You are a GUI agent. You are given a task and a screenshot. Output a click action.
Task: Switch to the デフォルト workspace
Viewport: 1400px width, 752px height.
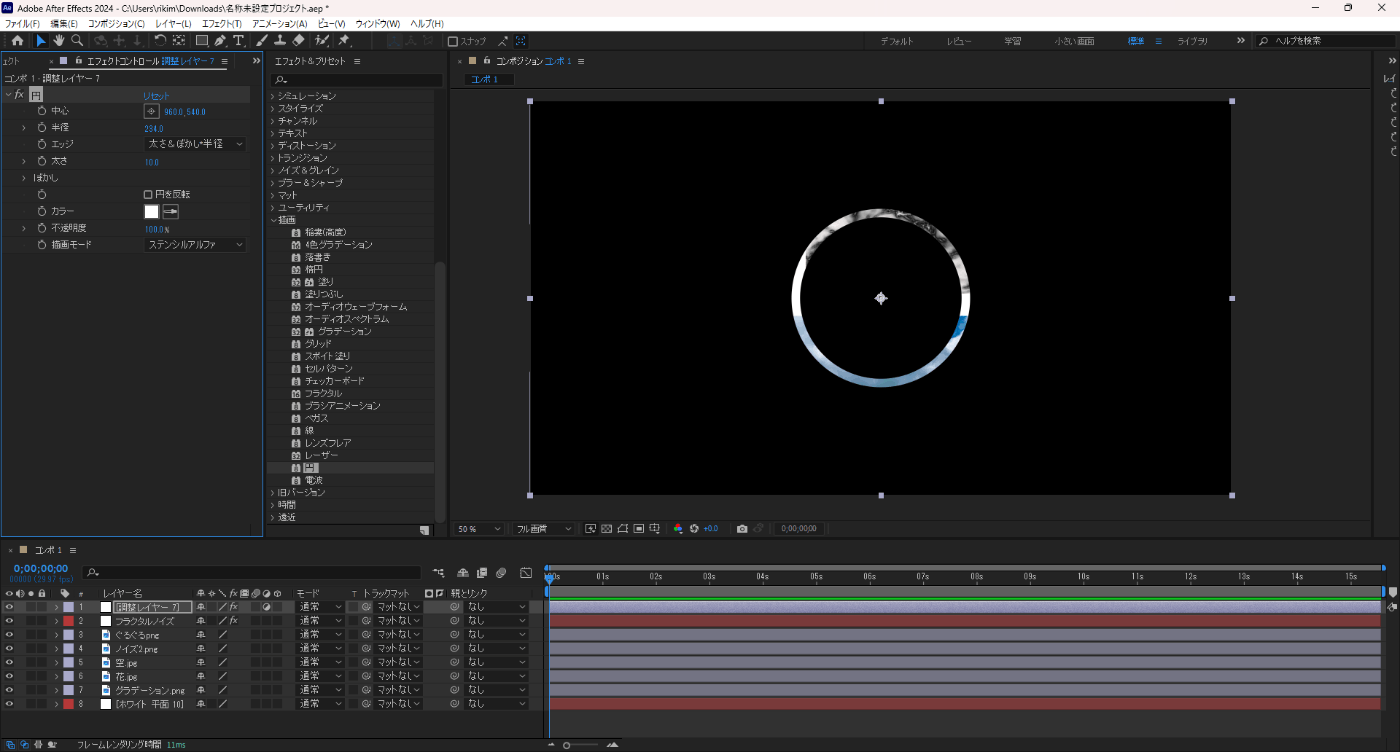point(897,41)
